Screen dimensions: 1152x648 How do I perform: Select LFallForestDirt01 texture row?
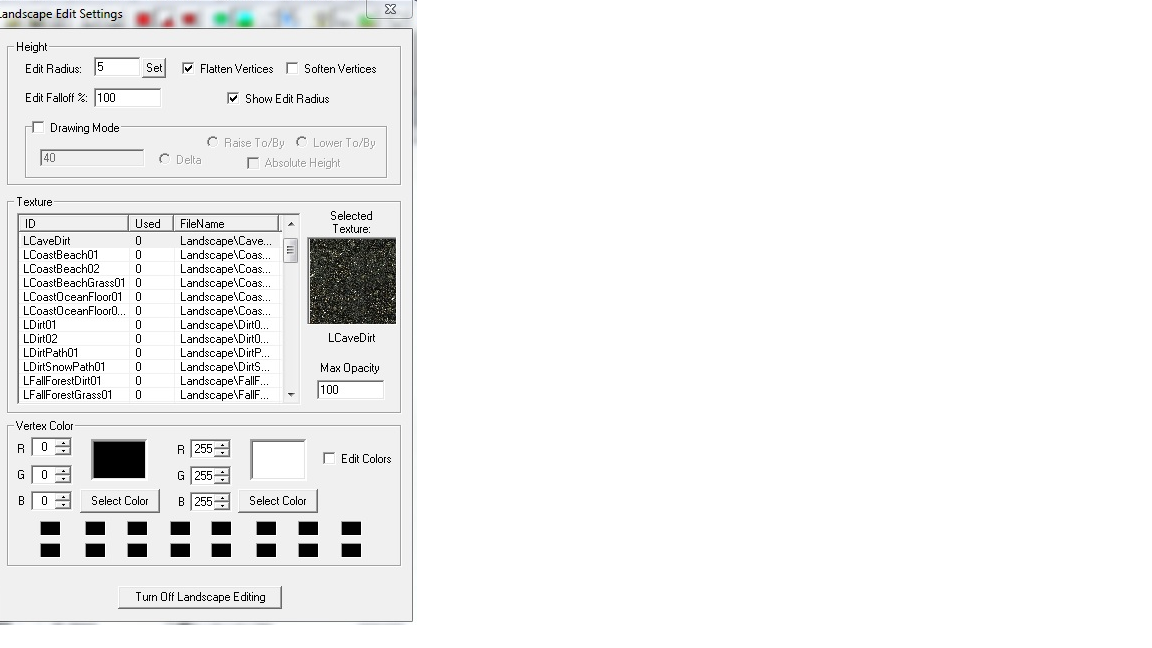(150, 381)
